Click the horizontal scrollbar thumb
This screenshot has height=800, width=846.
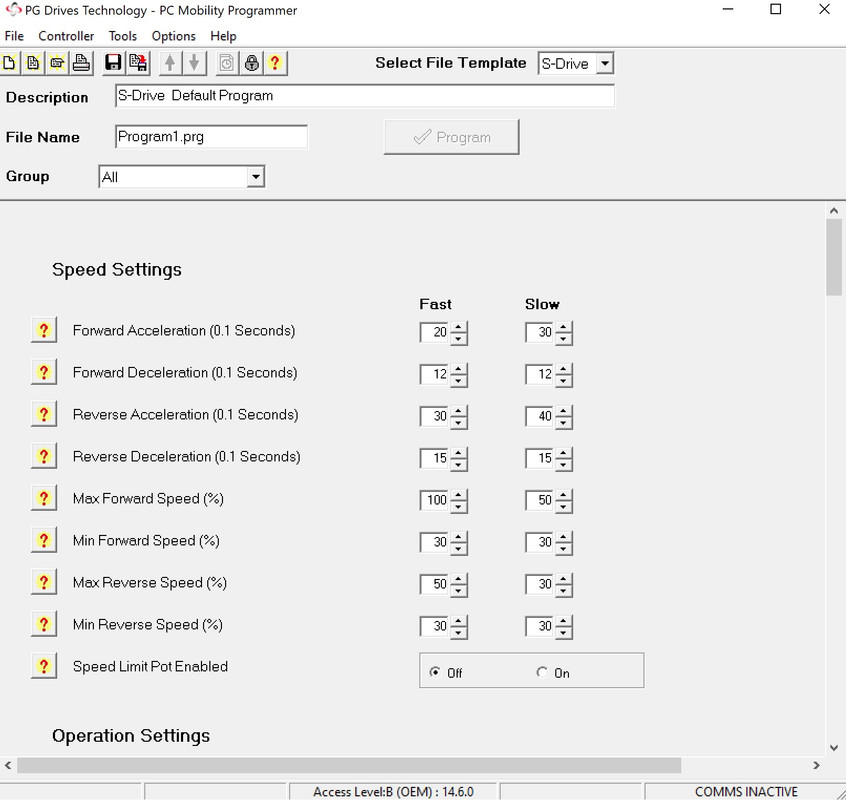point(349,765)
